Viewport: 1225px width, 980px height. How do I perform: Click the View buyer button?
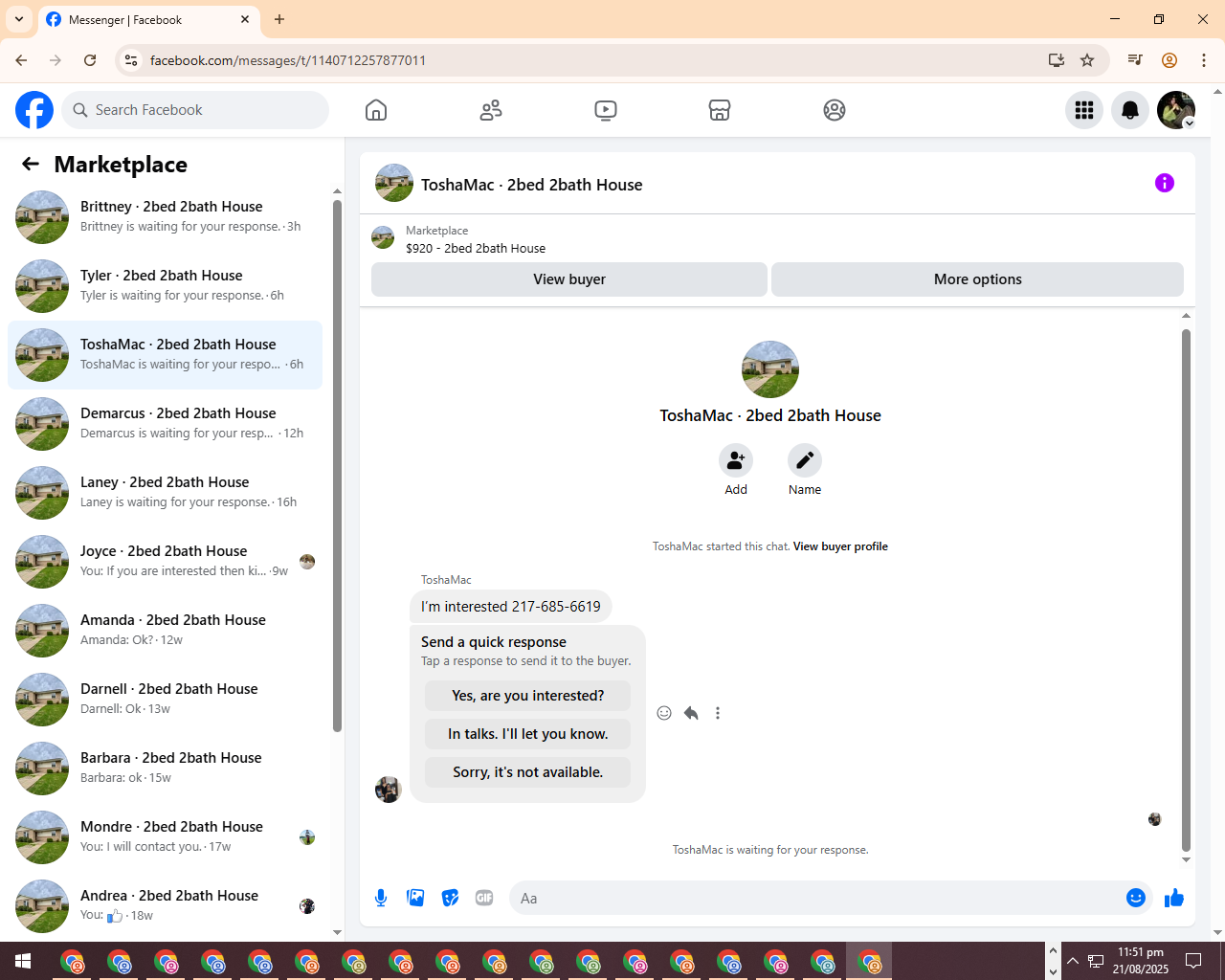click(x=569, y=279)
